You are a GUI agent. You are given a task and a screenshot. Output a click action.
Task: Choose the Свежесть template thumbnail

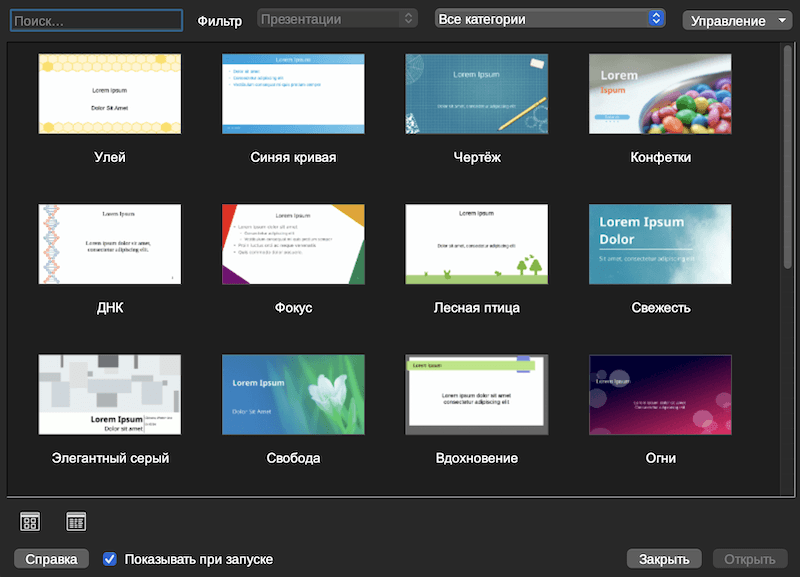(660, 245)
